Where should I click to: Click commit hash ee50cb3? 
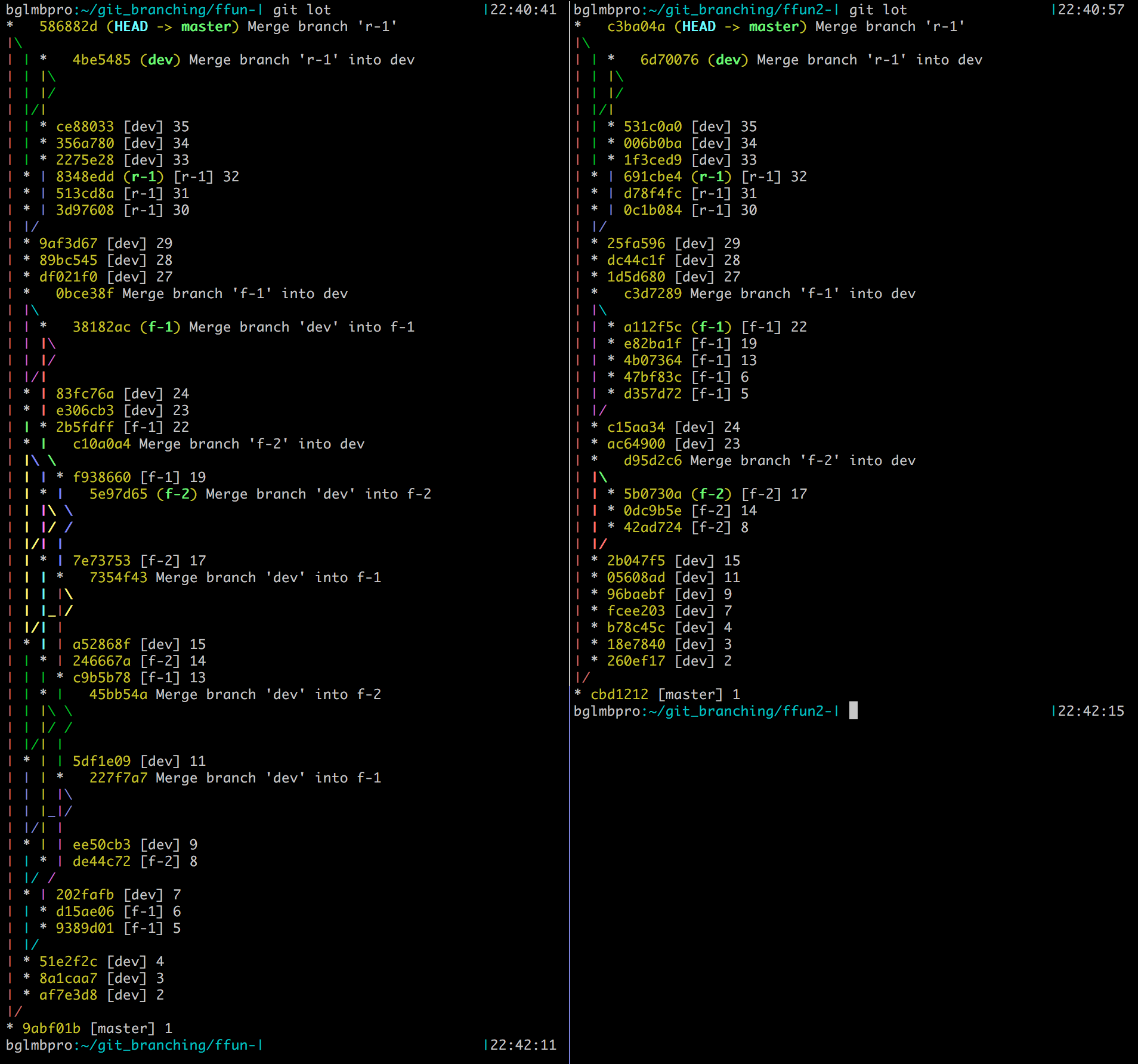click(101, 845)
